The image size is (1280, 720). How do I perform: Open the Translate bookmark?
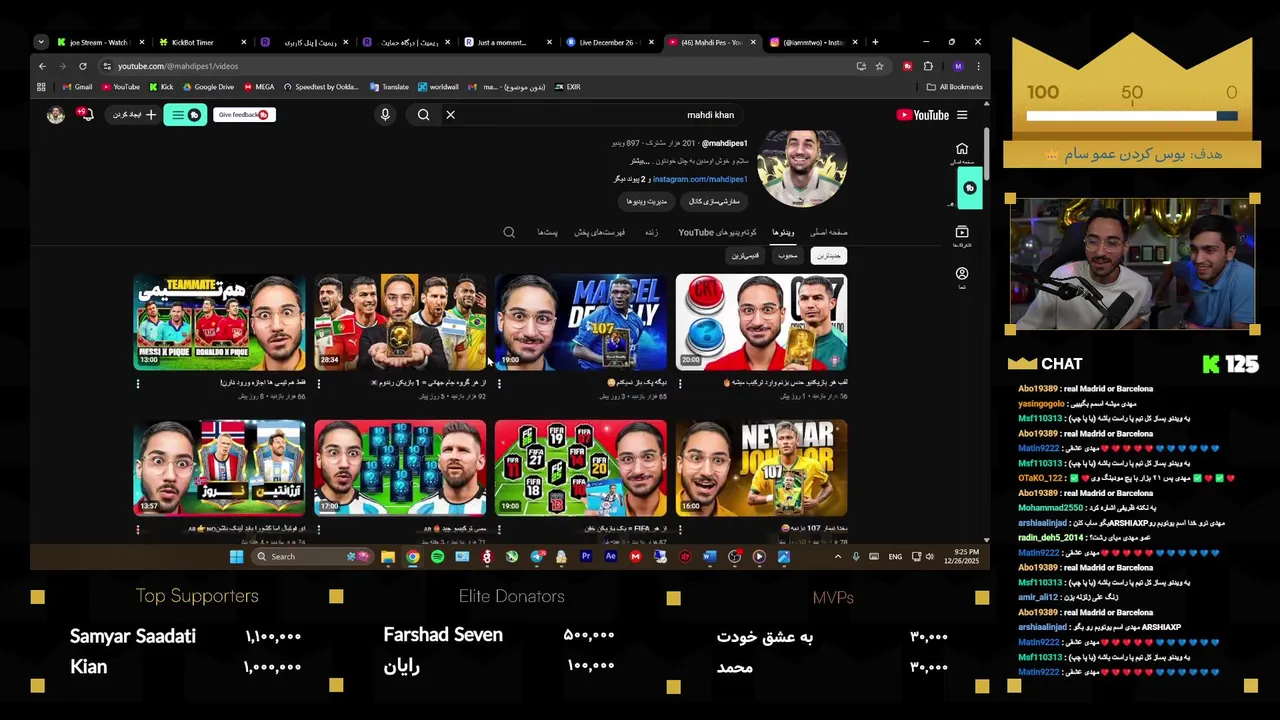[x=389, y=87]
